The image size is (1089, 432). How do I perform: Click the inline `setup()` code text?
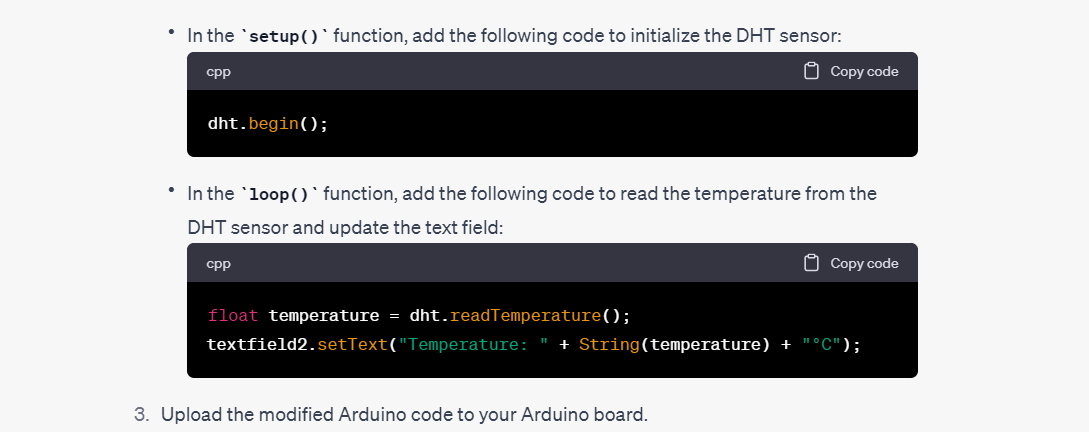[284, 36]
